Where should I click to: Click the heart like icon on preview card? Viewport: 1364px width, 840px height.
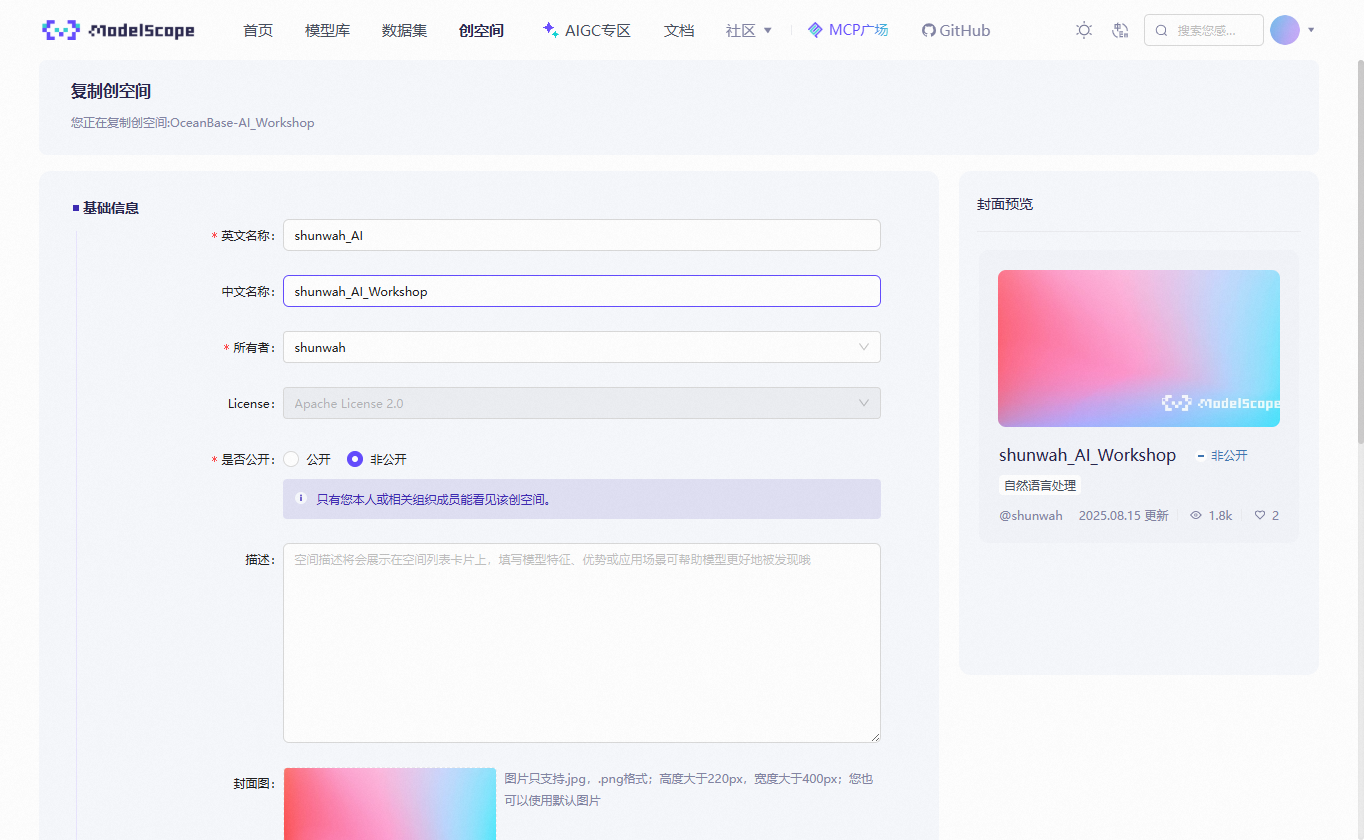coord(1260,516)
